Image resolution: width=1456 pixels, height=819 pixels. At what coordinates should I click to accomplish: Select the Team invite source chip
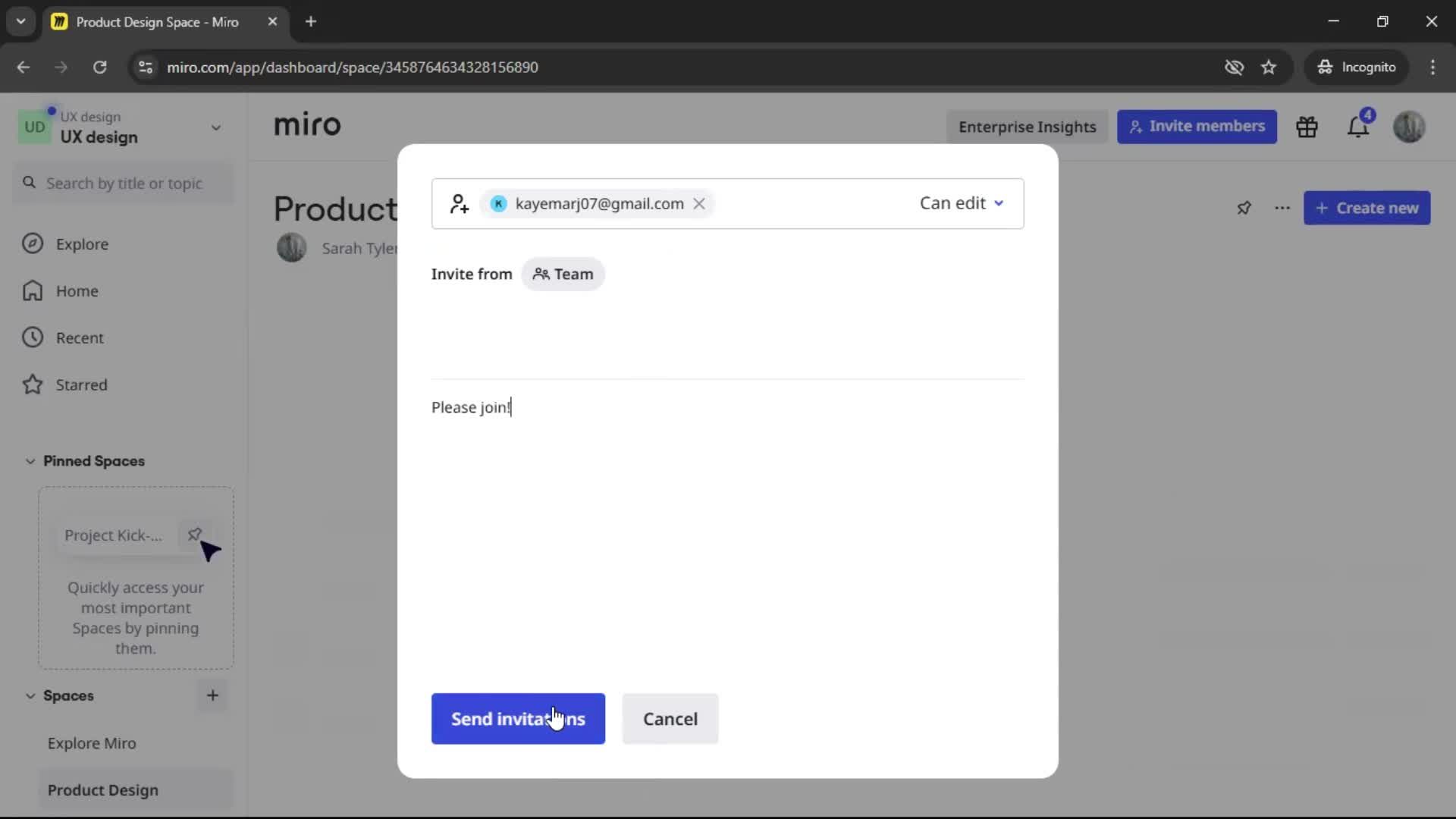(x=563, y=274)
